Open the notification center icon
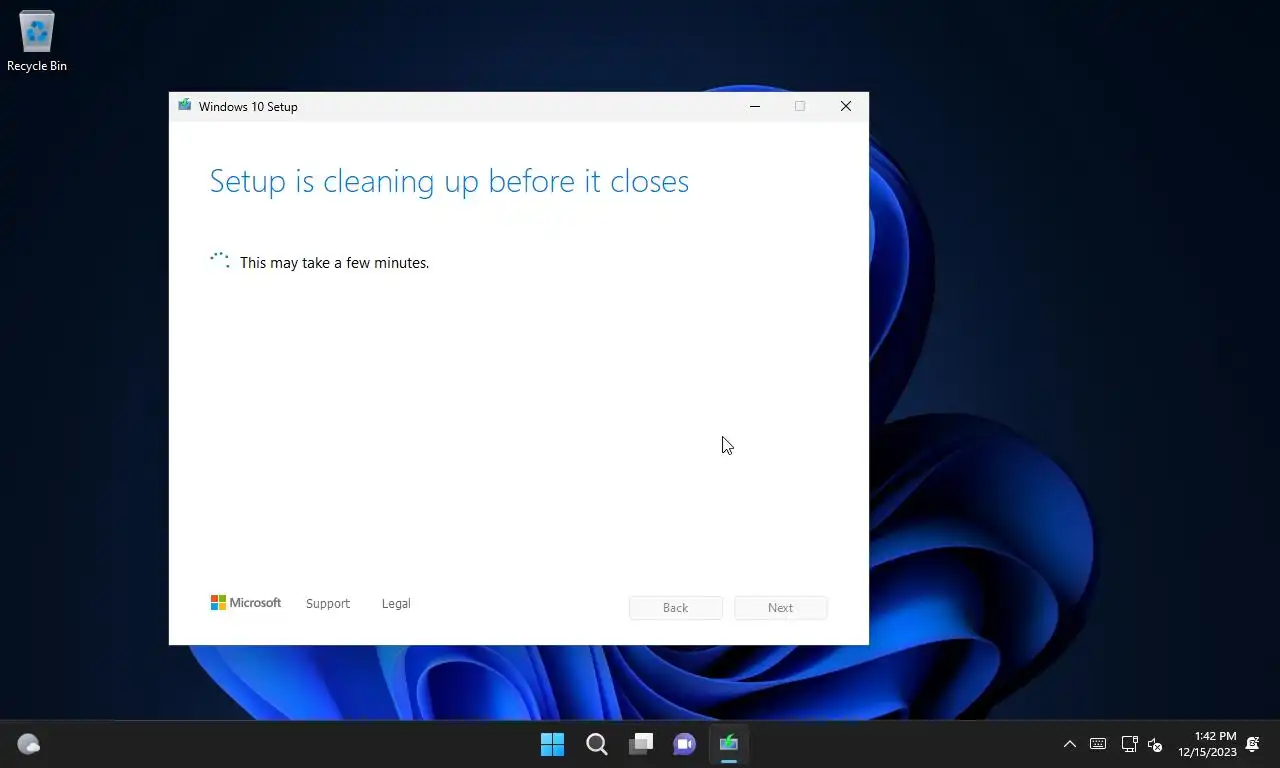 pos(1252,744)
